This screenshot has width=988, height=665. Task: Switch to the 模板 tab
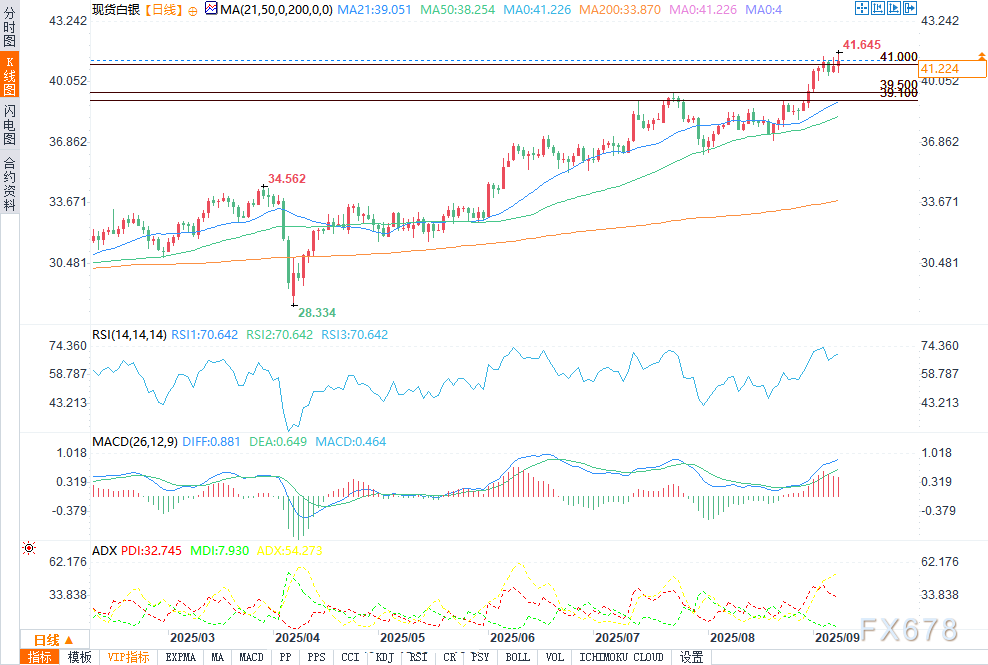[79, 657]
